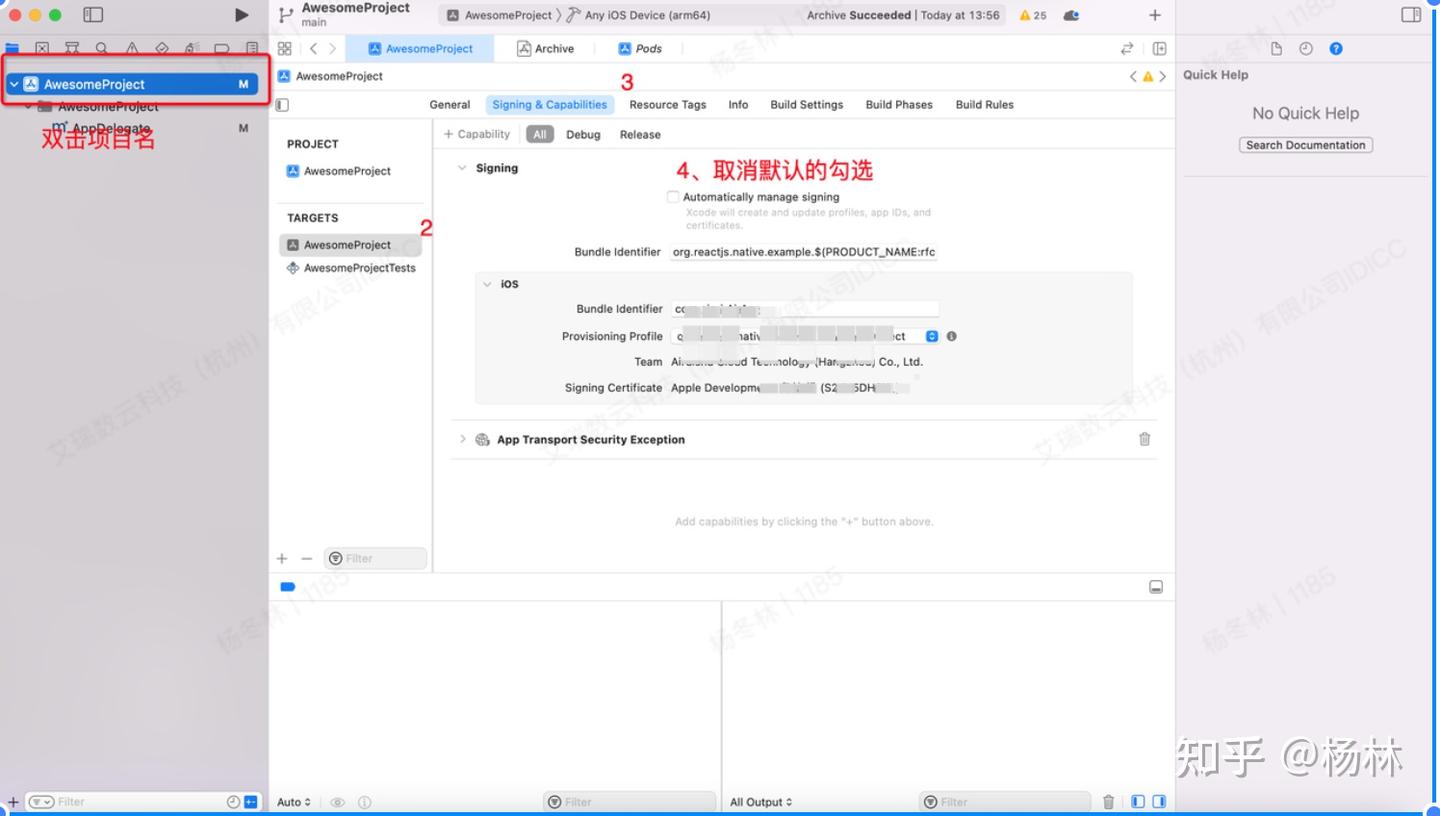
Task: Run the project with the play button
Action: pos(241,15)
